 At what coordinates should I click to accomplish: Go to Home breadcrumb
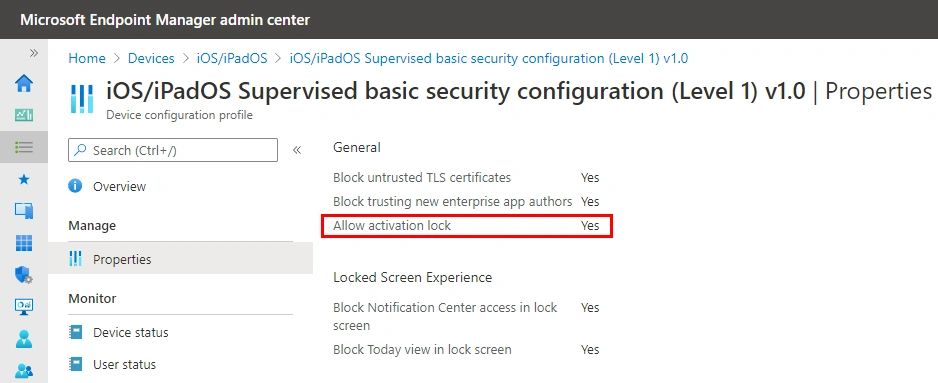[x=87, y=58]
